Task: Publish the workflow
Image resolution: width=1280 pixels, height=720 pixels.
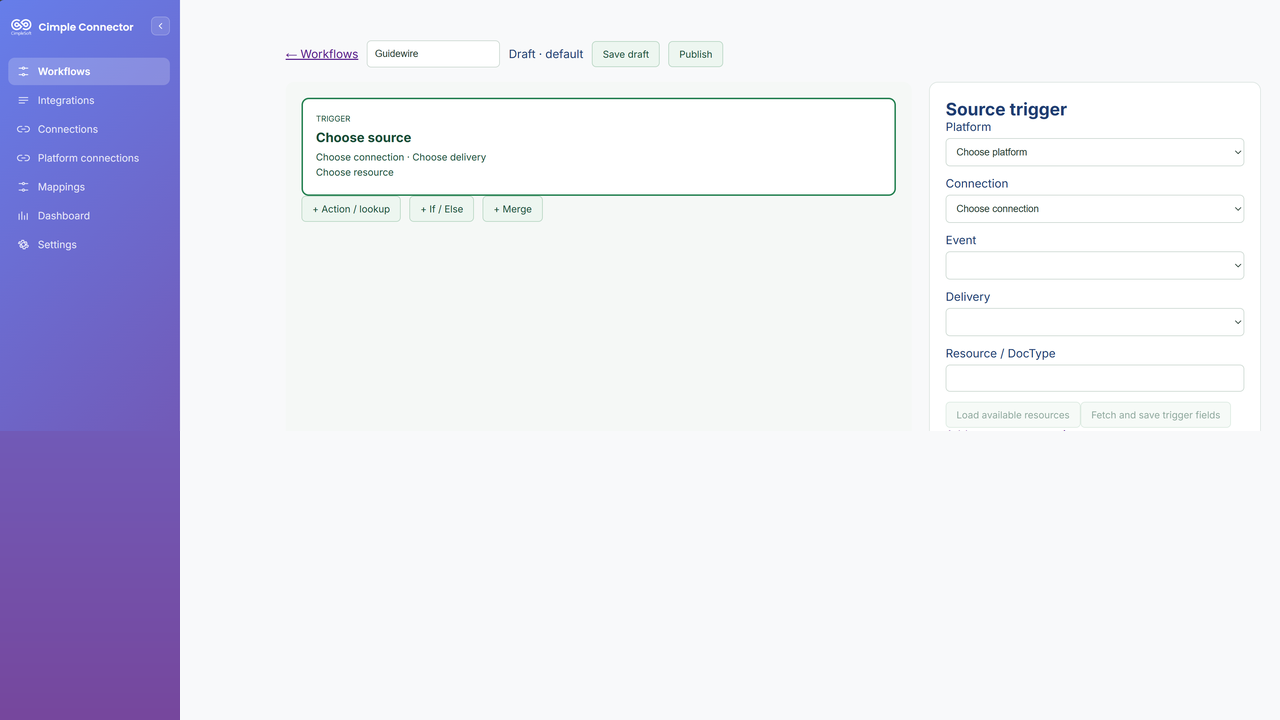Action: [696, 54]
